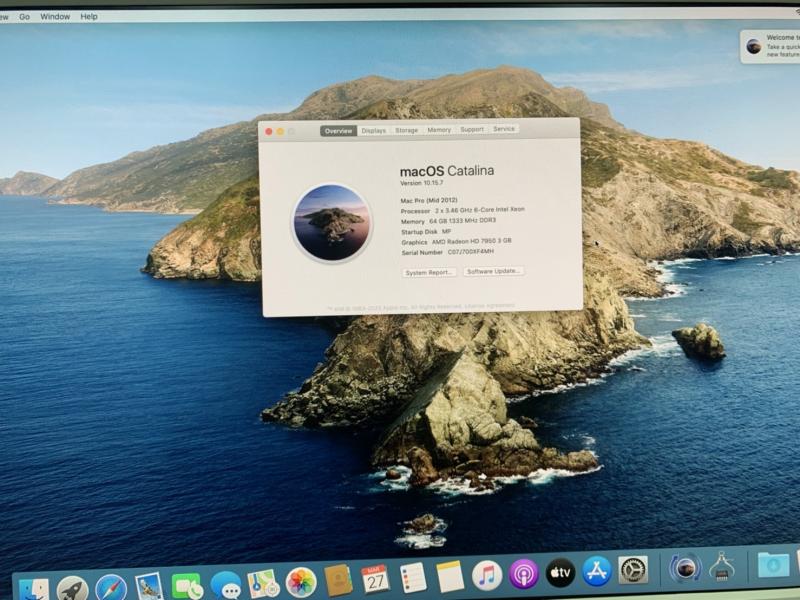
Task: Go to the Support tab
Action: 472,129
